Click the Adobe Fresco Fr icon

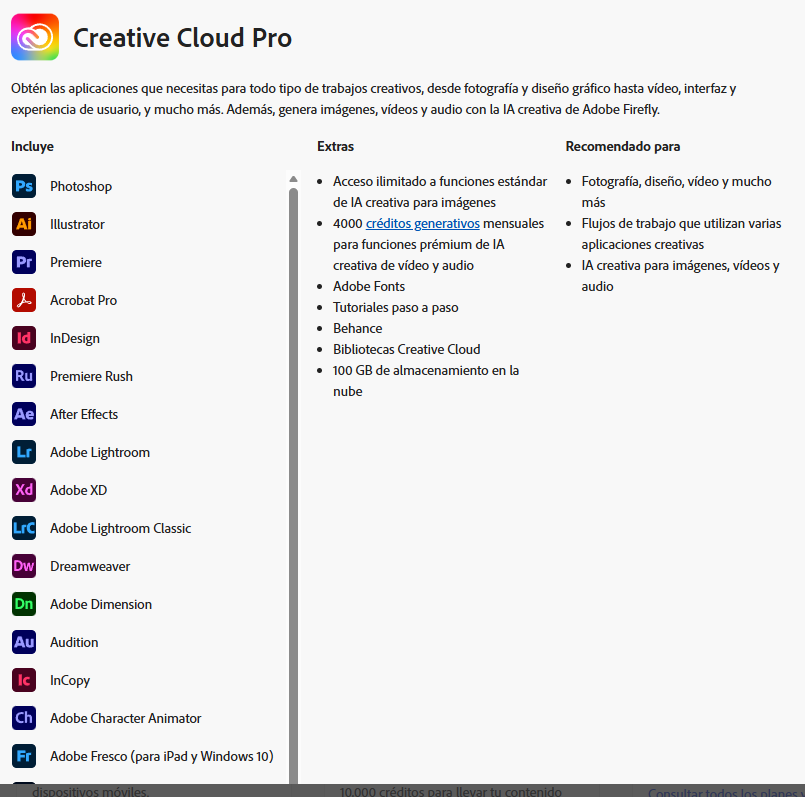24,756
